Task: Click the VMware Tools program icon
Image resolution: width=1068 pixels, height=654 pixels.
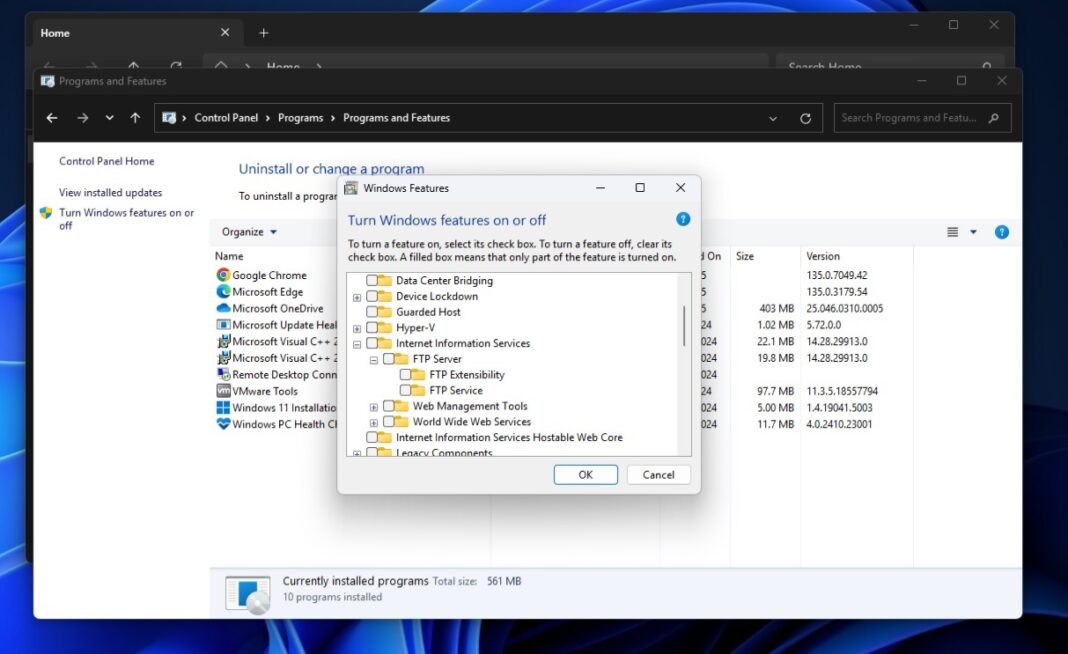Action: click(221, 389)
